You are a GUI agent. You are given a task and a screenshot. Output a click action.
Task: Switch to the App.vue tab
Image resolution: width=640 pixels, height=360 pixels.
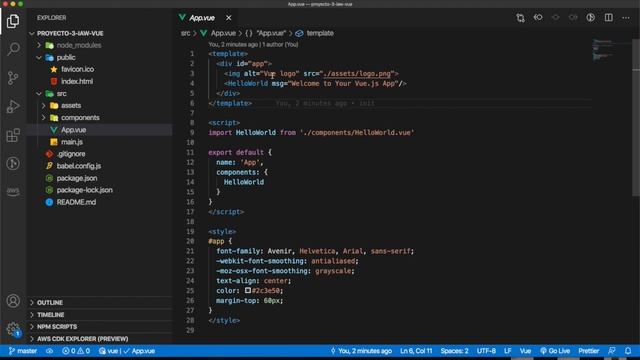[x=202, y=18]
